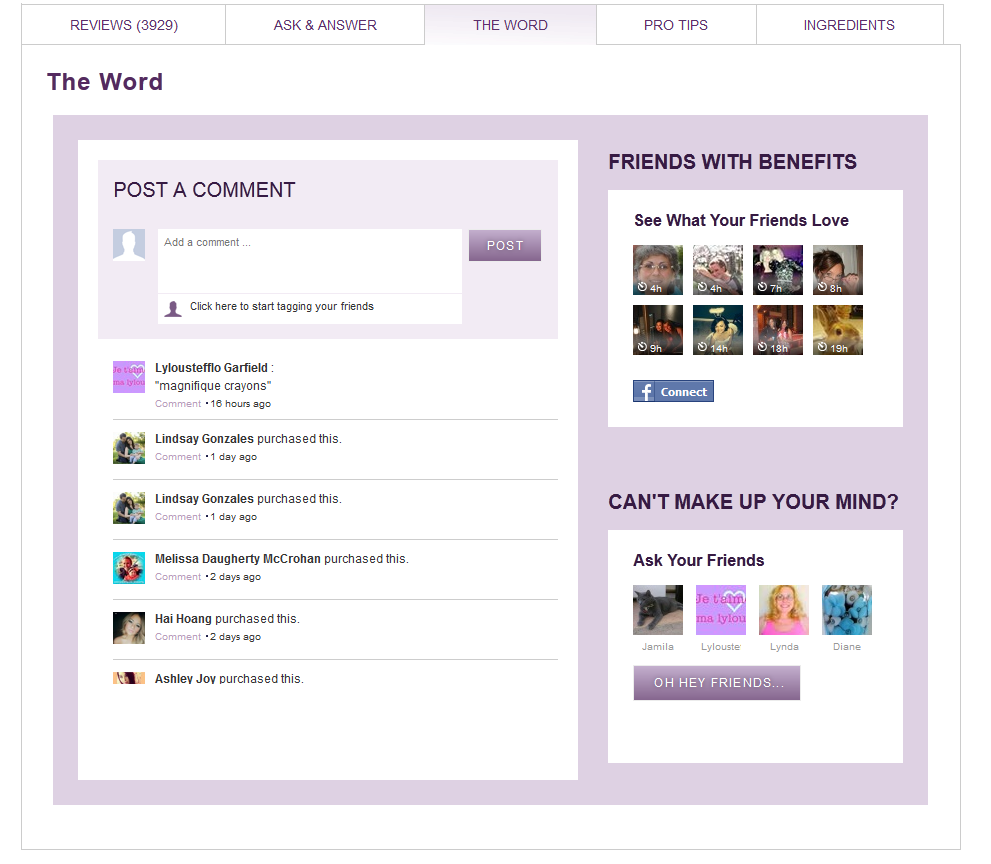Switch to the Reviews (3929) tab
Screen dimensions: 991x864
click(124, 25)
